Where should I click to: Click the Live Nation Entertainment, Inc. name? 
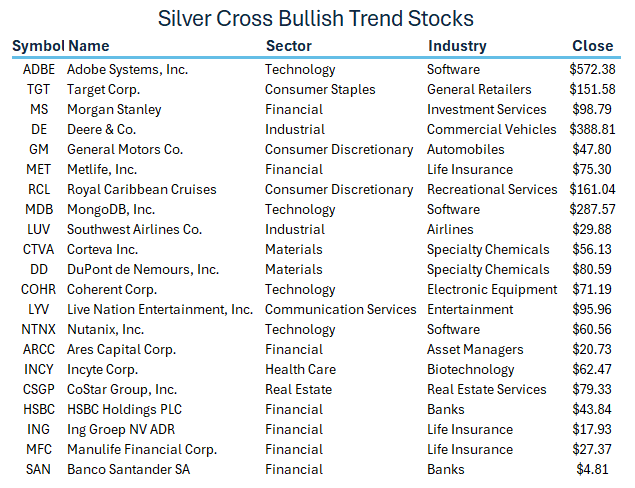160,310
